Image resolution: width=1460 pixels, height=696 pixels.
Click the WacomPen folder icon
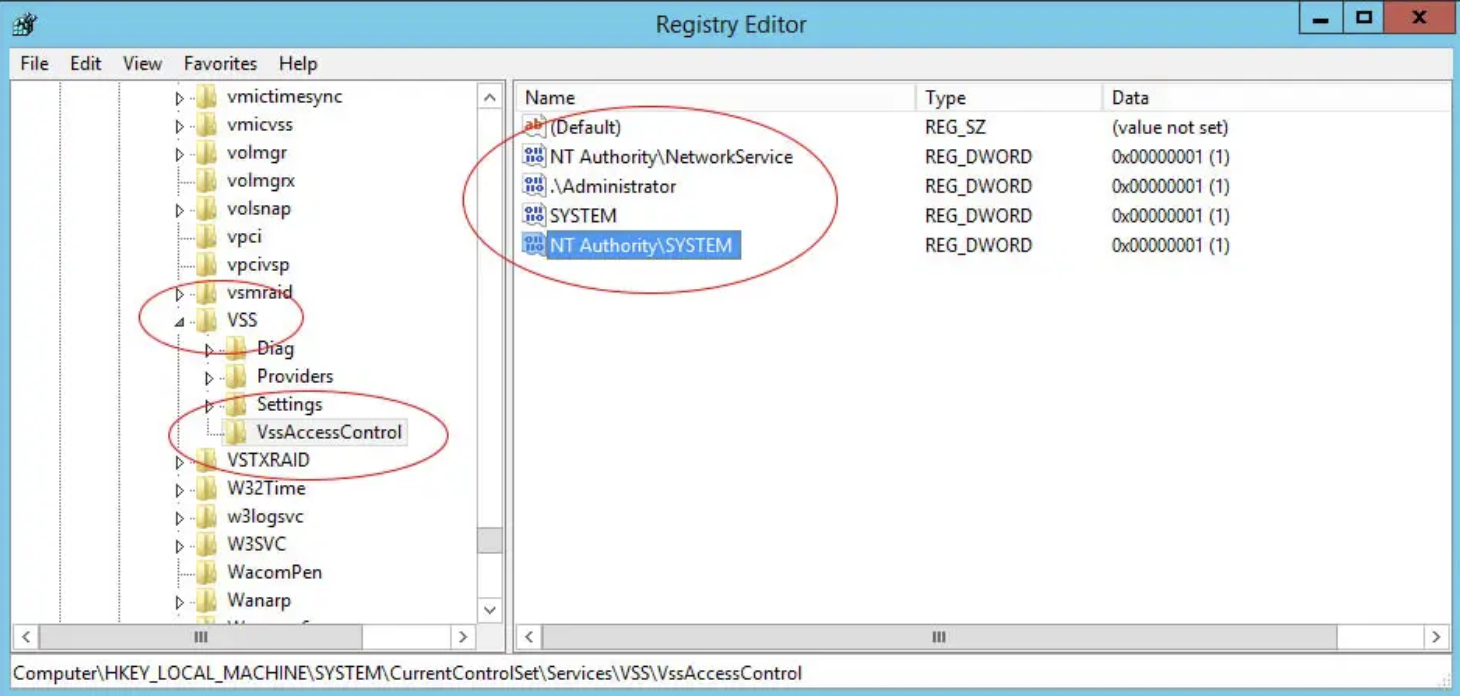pos(207,572)
